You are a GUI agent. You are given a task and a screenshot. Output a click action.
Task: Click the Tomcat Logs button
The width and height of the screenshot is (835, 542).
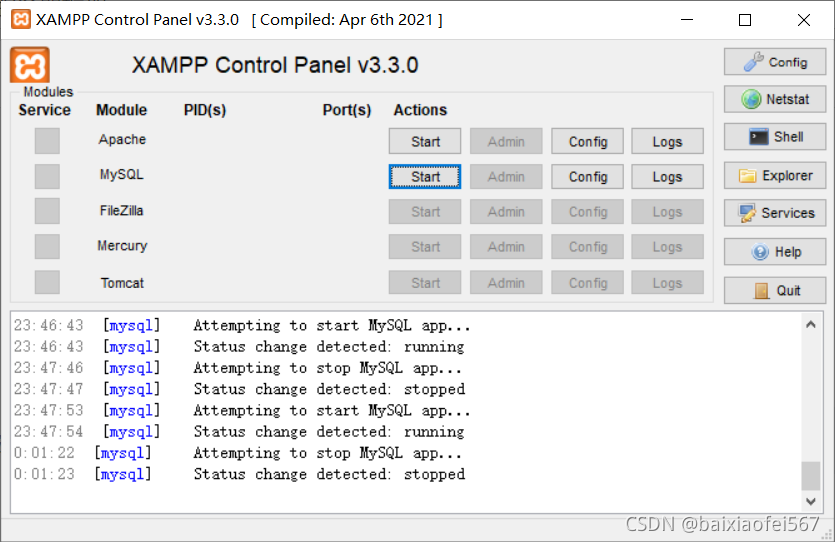[667, 282]
